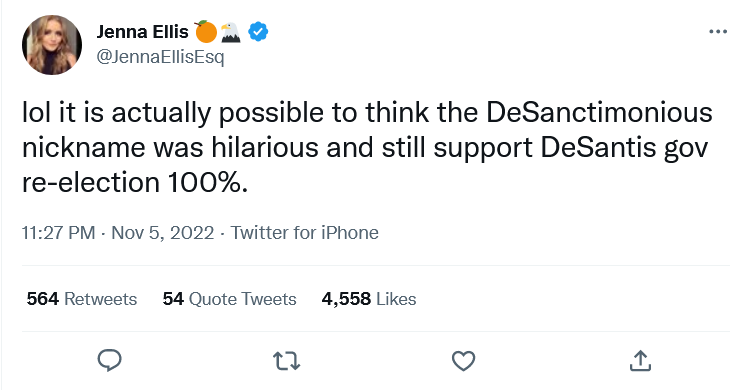This screenshot has width=748, height=390.
Task: Share the tweet with the upload icon
Action: (640, 361)
